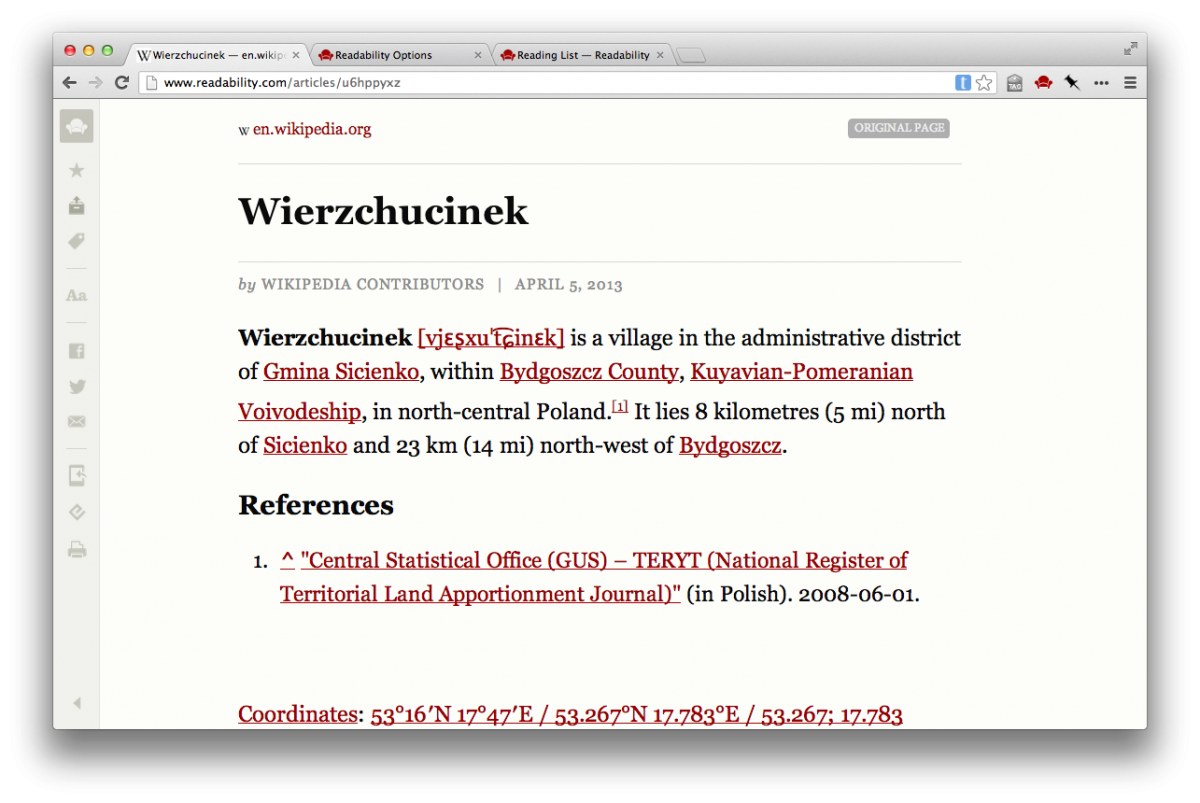Click the ORIGINAL PAGE button
Image resolution: width=1200 pixels, height=803 pixels.
(898, 128)
